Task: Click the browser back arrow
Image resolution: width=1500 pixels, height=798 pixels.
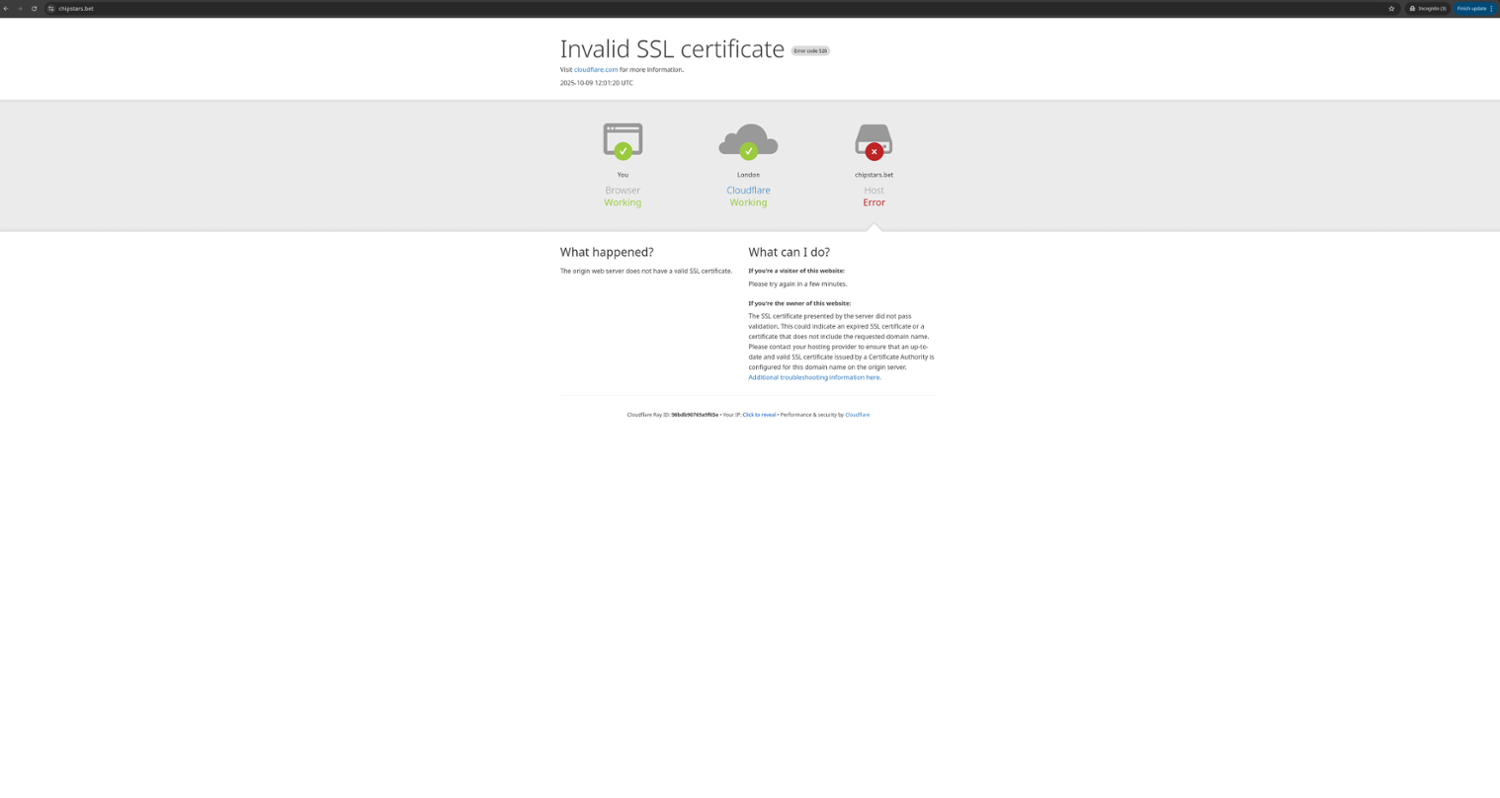Action: [x=6, y=8]
